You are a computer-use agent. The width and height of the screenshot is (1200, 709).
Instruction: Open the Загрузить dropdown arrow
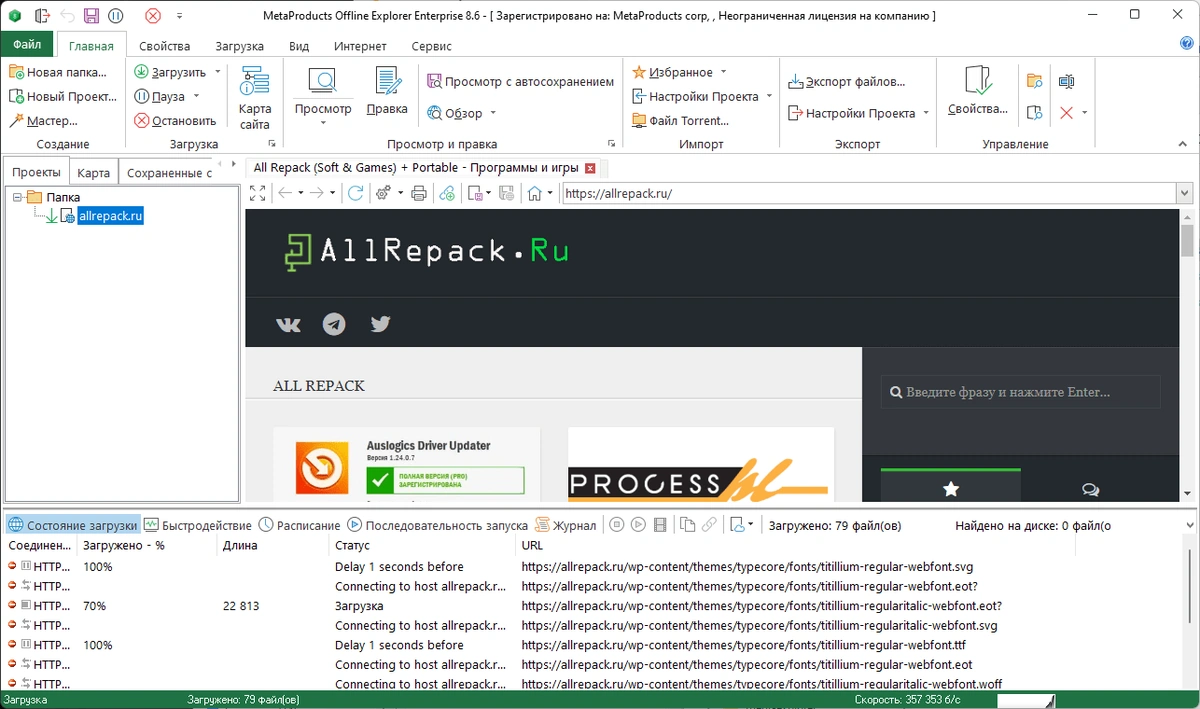(216, 72)
